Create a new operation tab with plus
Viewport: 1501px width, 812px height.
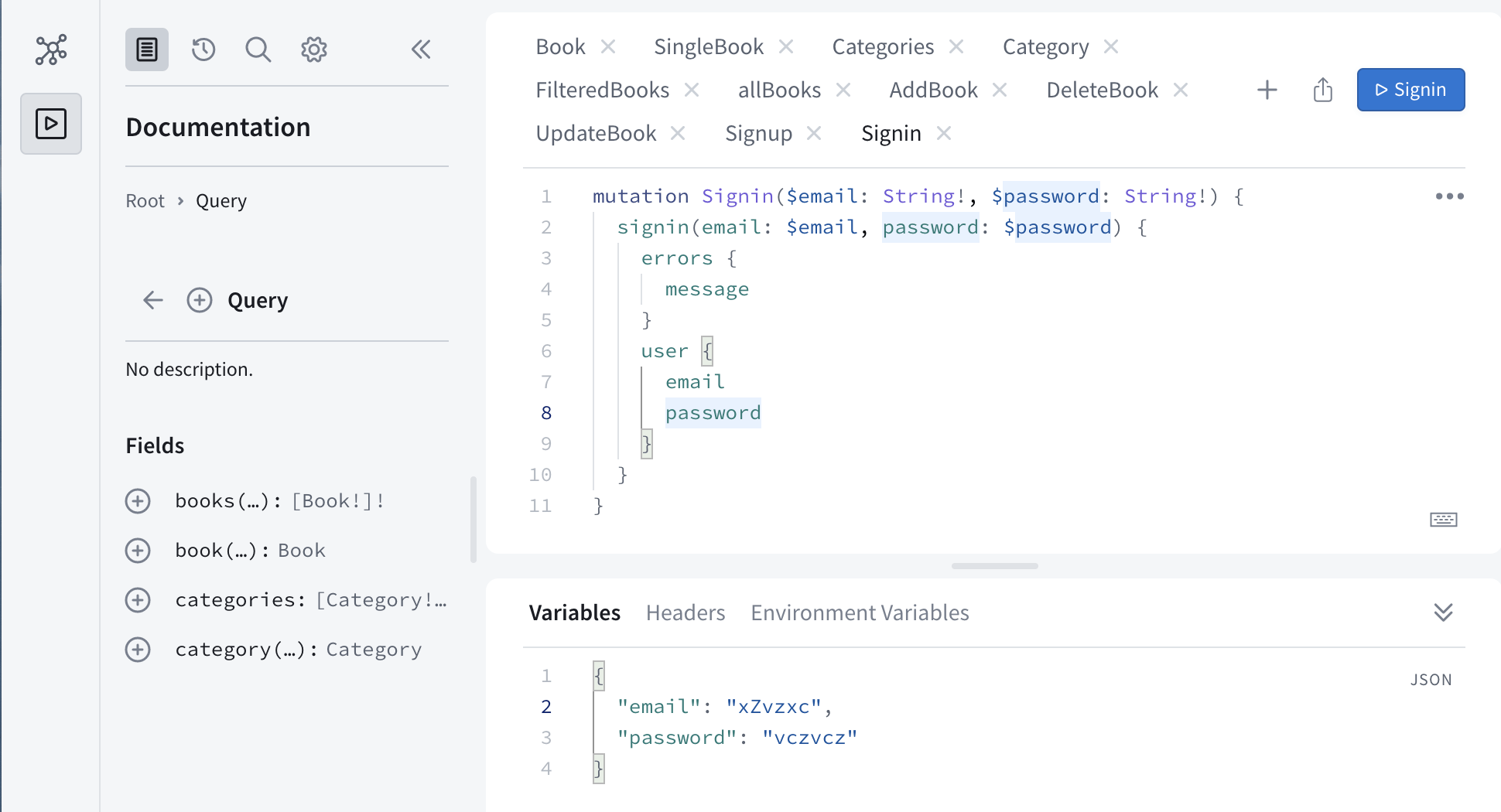1267,90
